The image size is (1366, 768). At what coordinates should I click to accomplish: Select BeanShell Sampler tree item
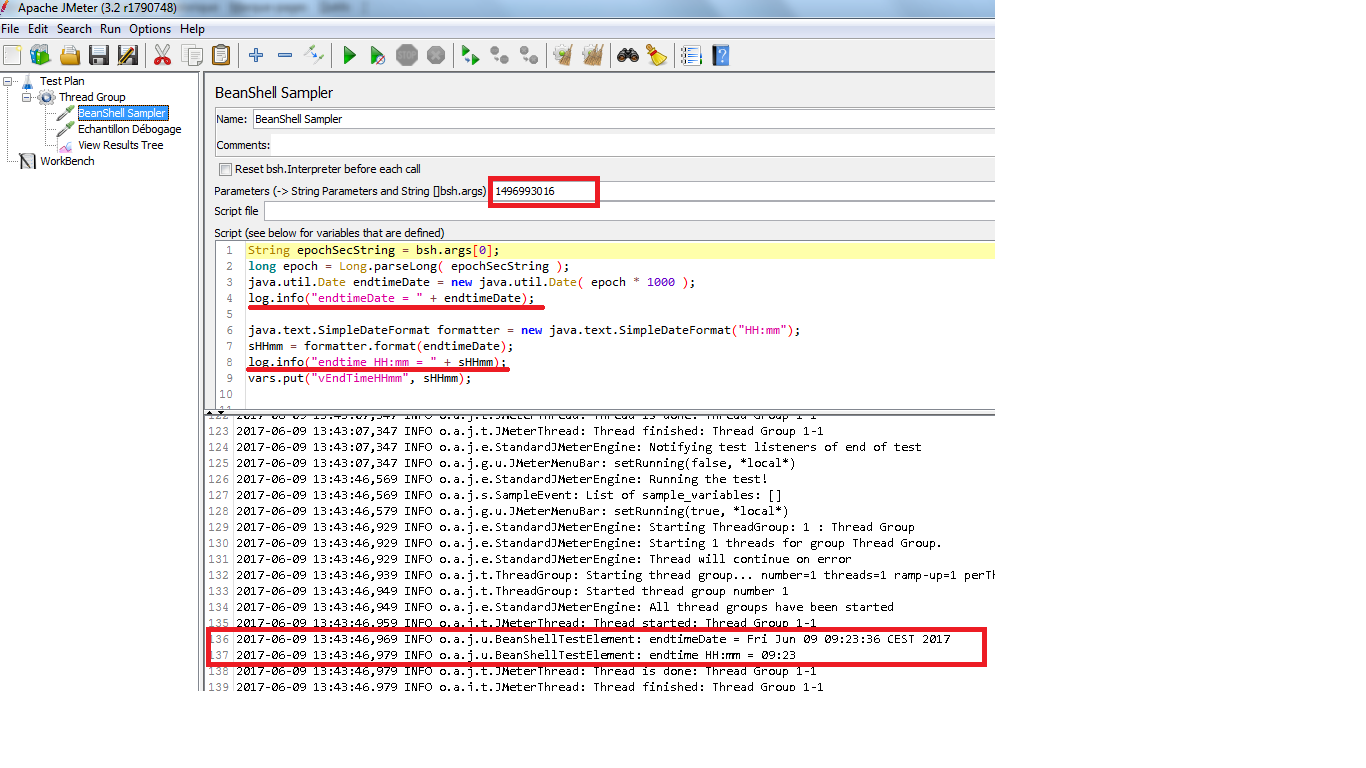[x=122, y=113]
